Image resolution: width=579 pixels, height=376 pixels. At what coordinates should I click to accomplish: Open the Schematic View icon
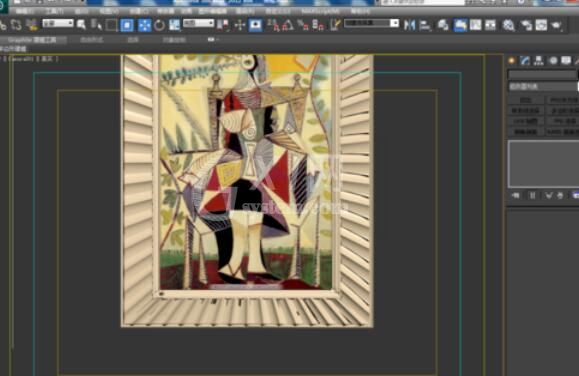tap(490, 25)
